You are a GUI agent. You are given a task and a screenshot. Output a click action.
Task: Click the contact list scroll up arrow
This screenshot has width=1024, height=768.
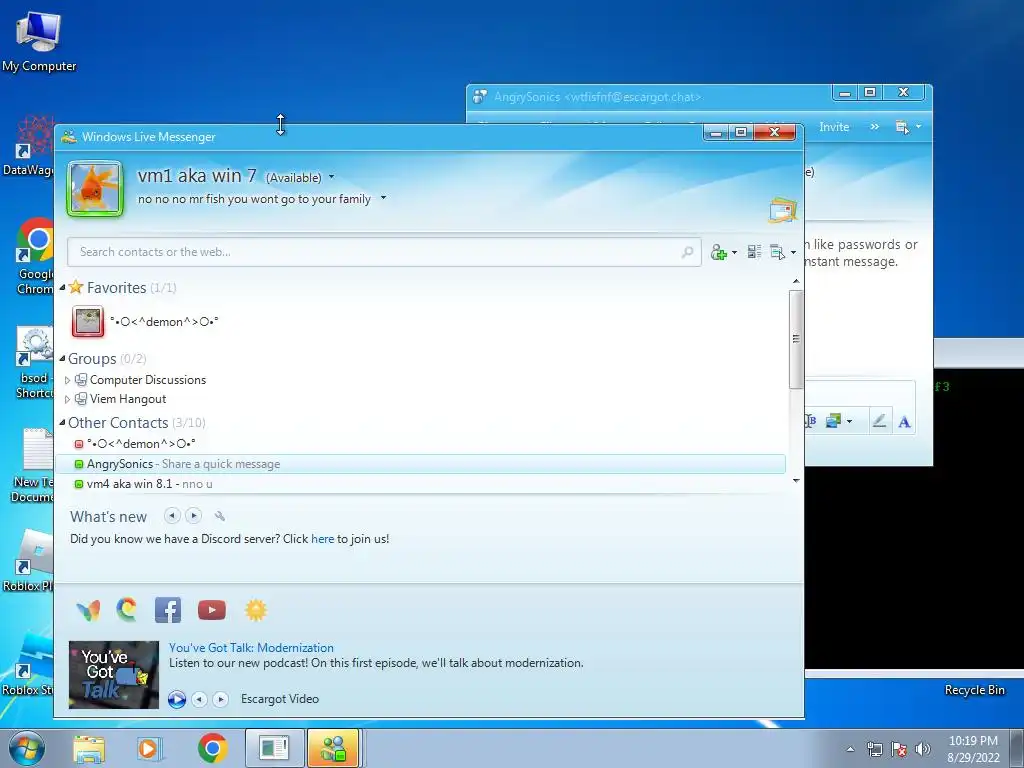pos(795,281)
